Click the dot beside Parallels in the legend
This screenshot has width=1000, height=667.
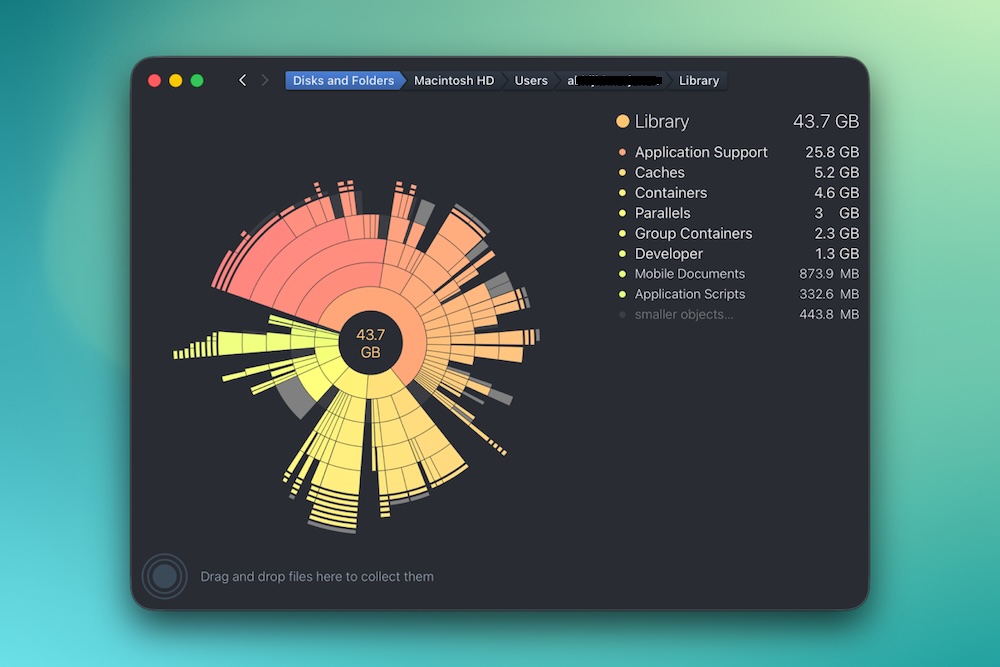tap(622, 212)
